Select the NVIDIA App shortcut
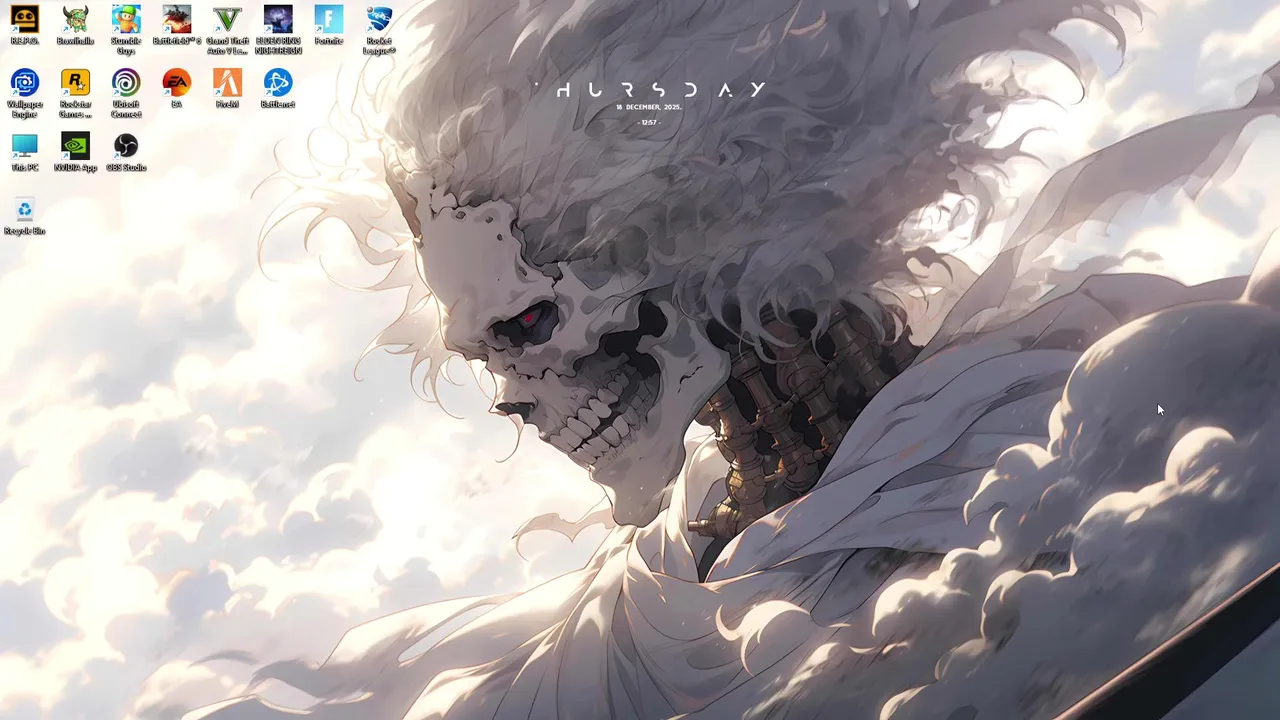 pyautogui.click(x=75, y=152)
